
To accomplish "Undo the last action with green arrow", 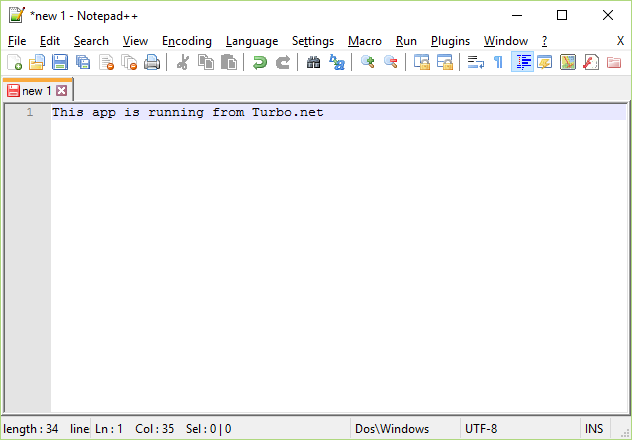I will [260, 62].
